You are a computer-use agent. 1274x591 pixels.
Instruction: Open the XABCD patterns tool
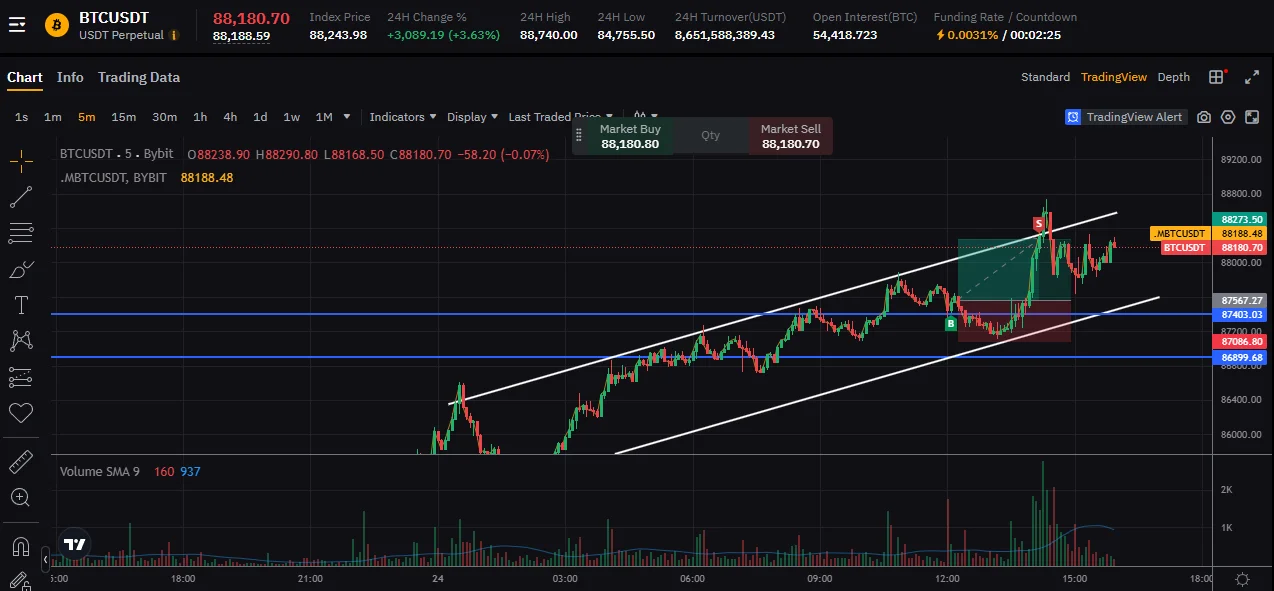pos(21,341)
